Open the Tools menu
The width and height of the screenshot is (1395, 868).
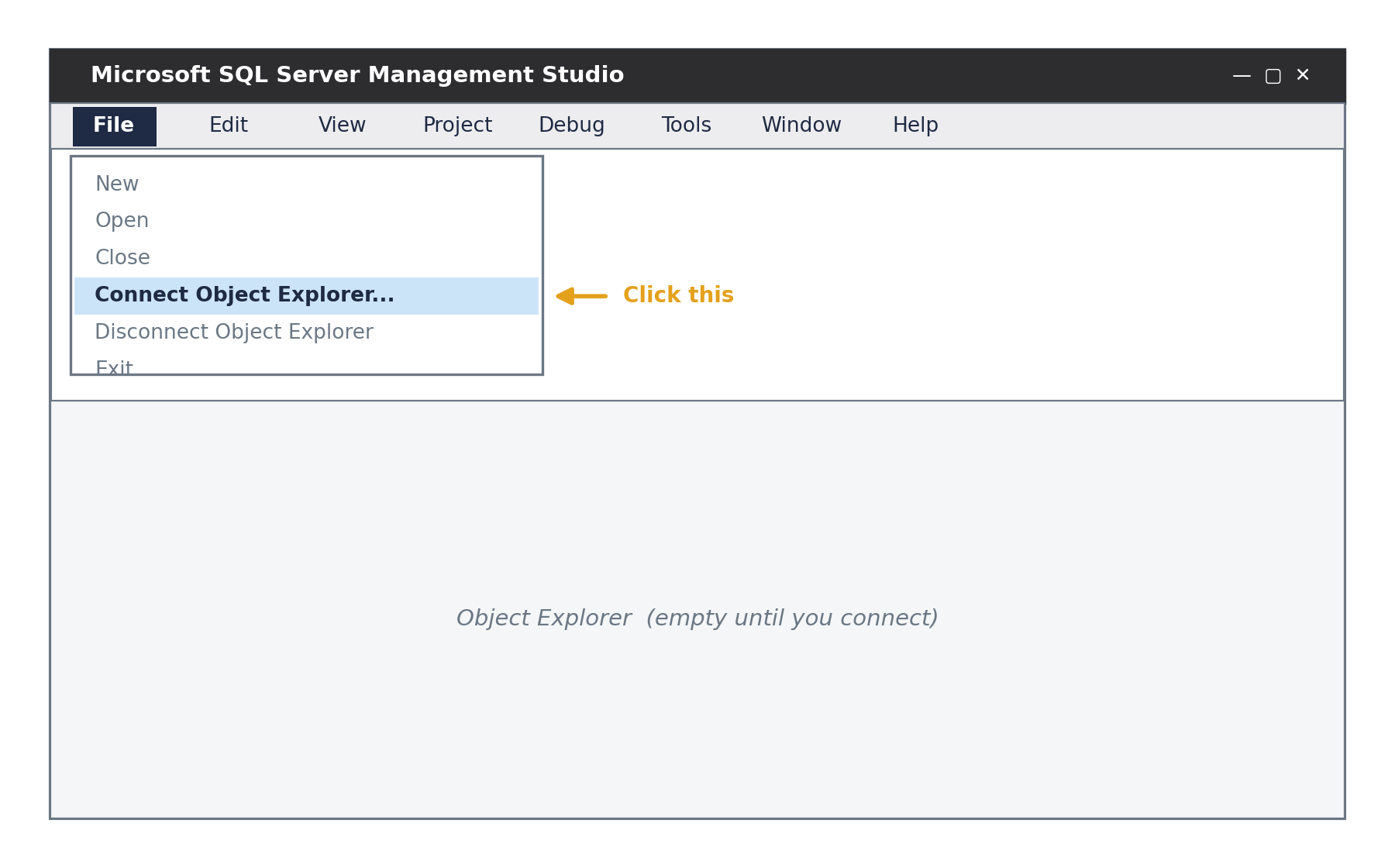pos(686,126)
